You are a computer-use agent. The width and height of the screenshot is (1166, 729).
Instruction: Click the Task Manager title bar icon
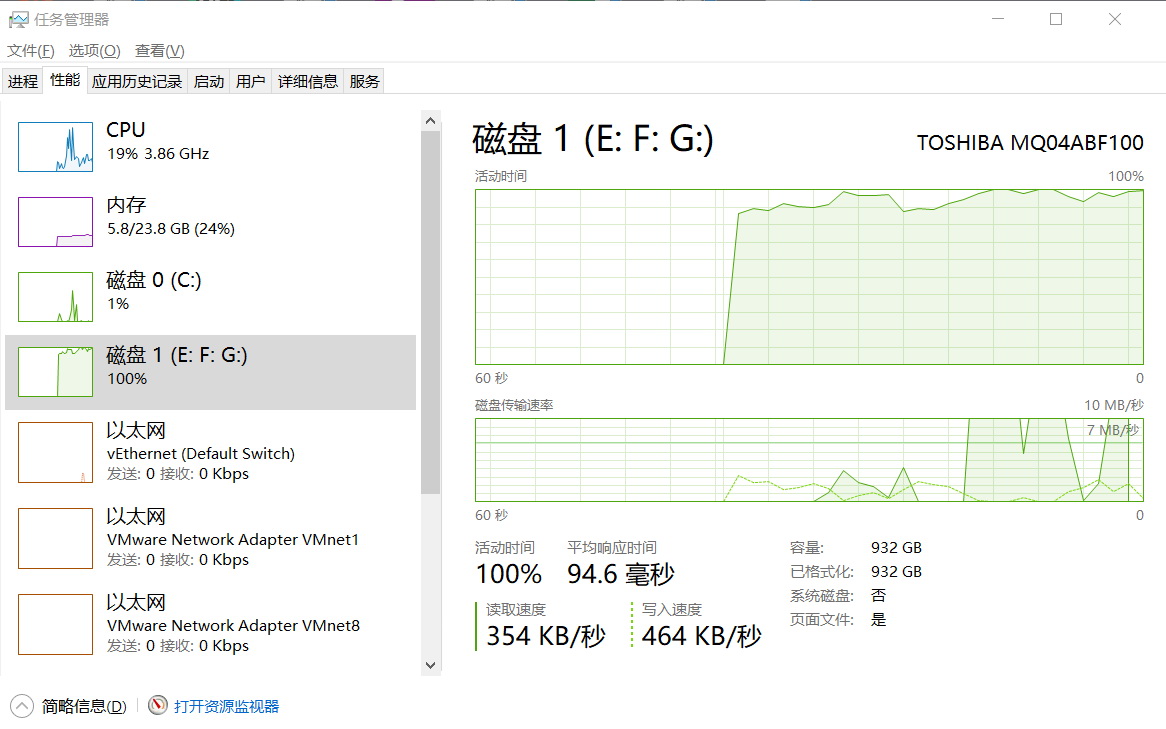pos(18,19)
